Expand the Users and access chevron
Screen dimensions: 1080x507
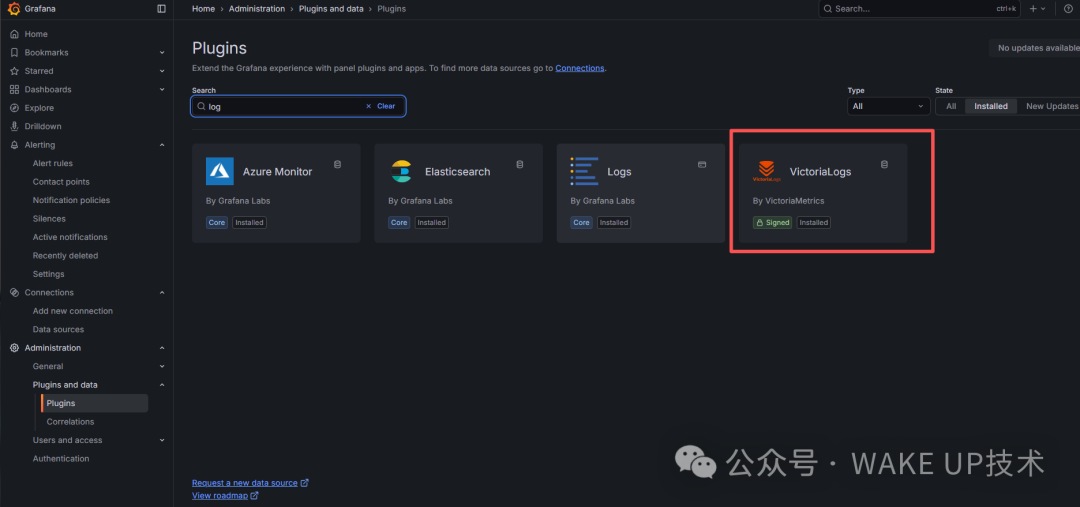162,440
